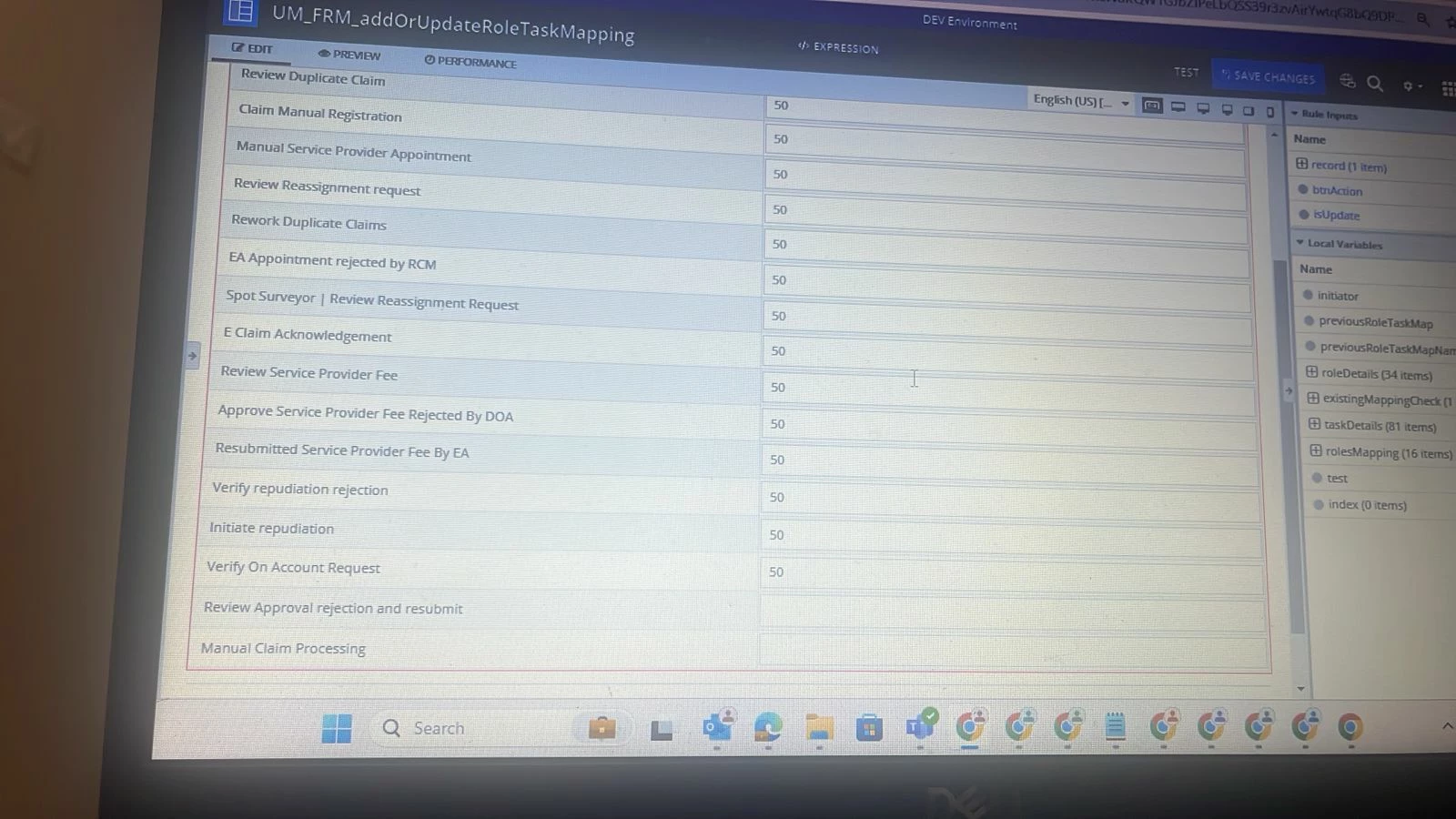The width and height of the screenshot is (1456, 819).
Task: Click the E Claim Acknowledgement input field
Action: tap(1008, 358)
